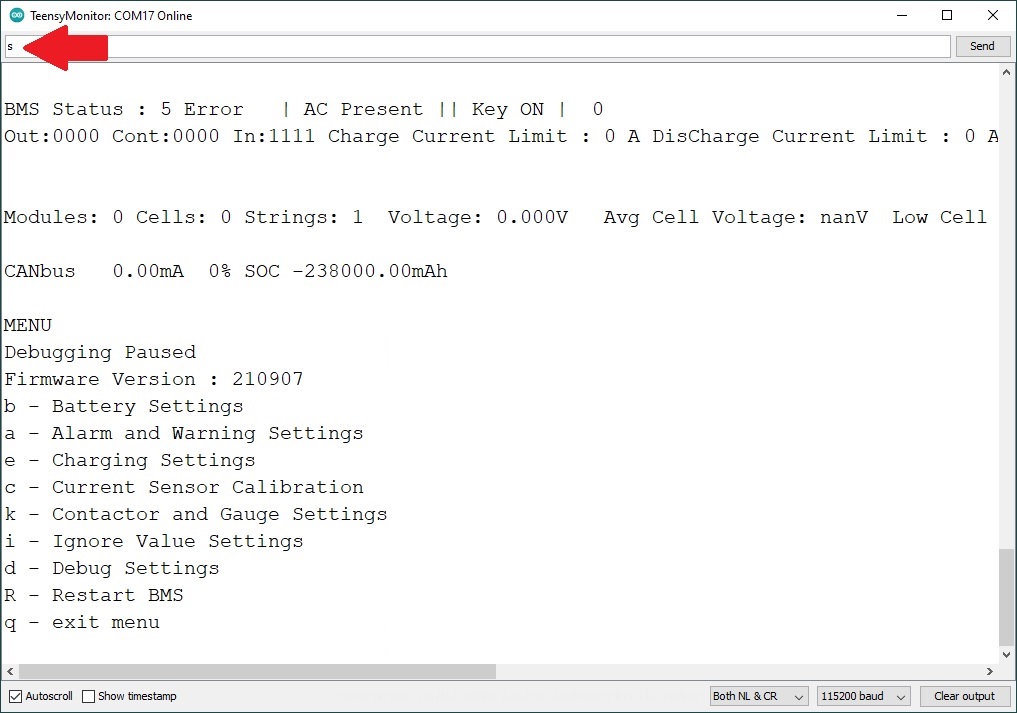
Task: Click the 'Avg Cell Voltage: nanV' reading
Action: click(736, 217)
